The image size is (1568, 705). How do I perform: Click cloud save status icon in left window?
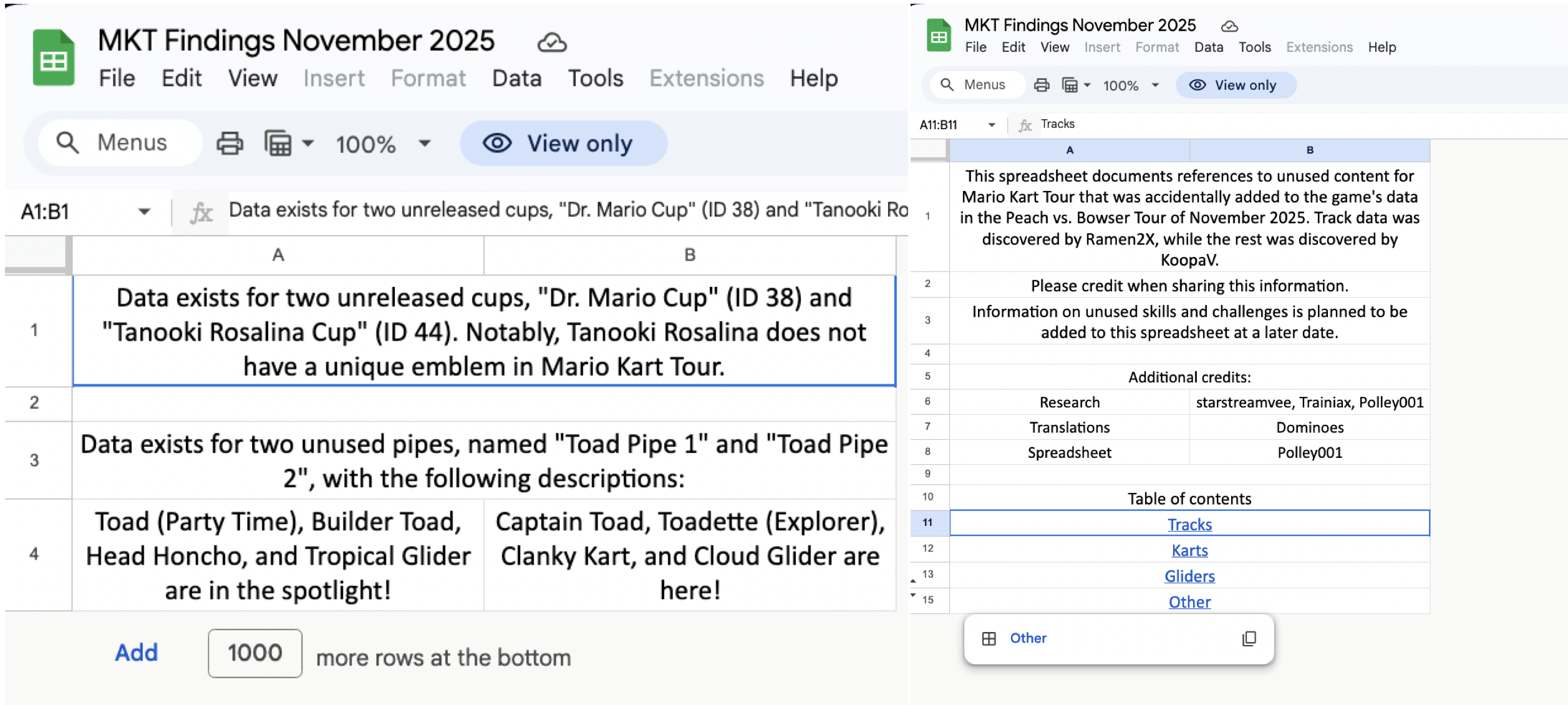point(551,42)
